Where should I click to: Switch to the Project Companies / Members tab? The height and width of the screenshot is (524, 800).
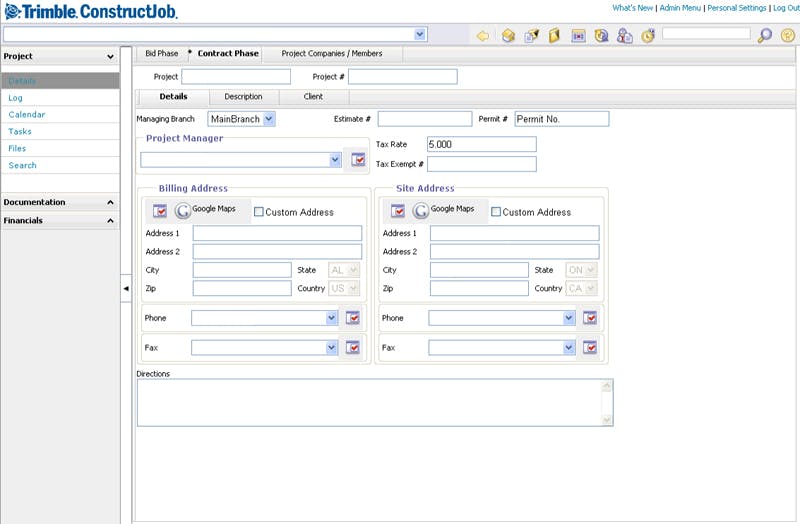(331, 53)
